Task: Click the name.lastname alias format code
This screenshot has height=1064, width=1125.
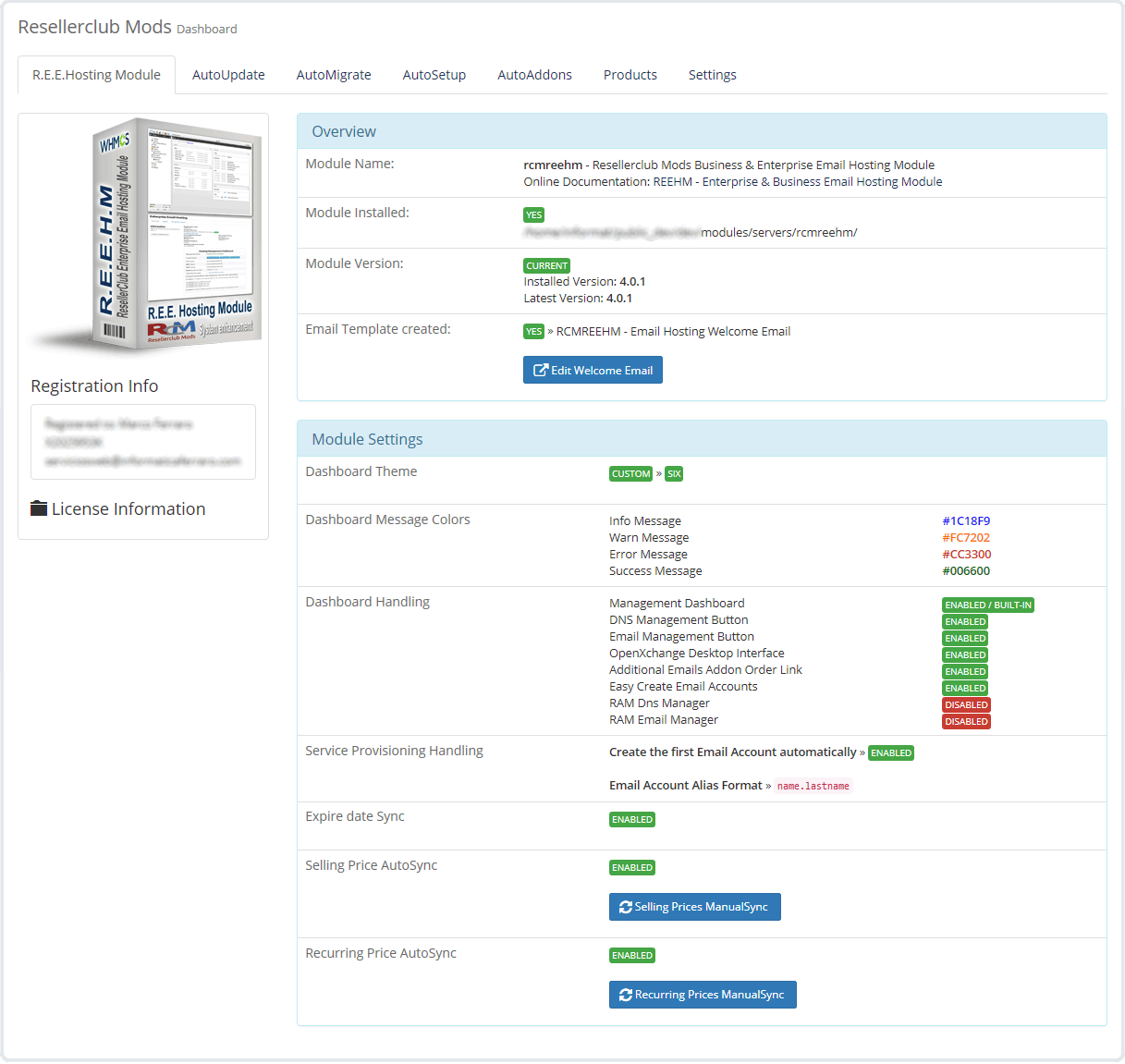Action: [813, 787]
